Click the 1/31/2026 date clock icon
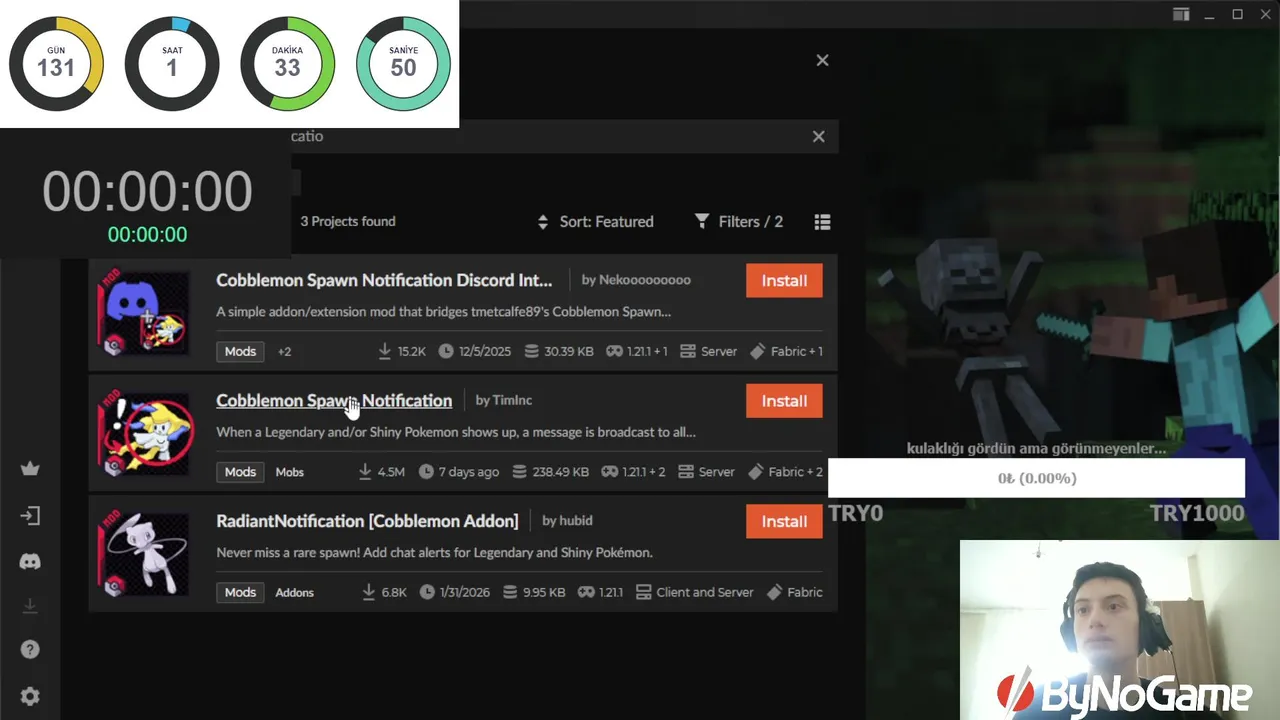Viewport: 1280px width, 720px height. tap(428, 592)
